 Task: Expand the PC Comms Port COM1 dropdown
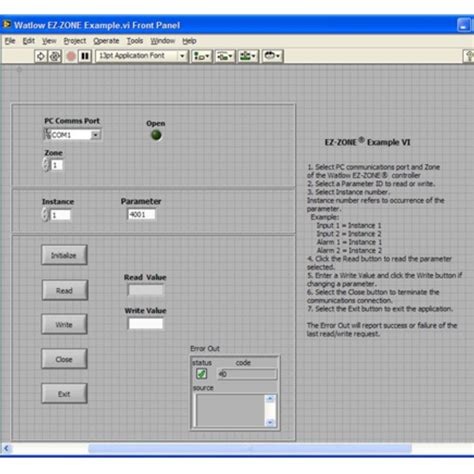[x=95, y=135]
